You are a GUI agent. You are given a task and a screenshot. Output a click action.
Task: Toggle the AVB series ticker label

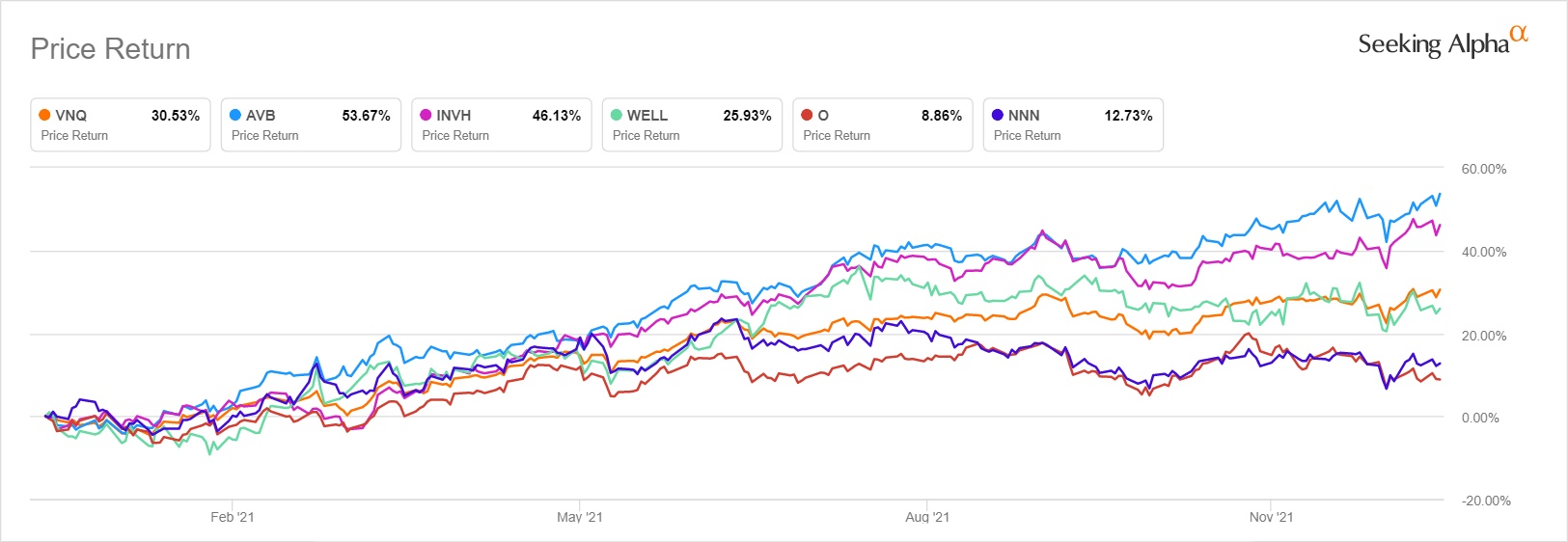click(x=261, y=116)
